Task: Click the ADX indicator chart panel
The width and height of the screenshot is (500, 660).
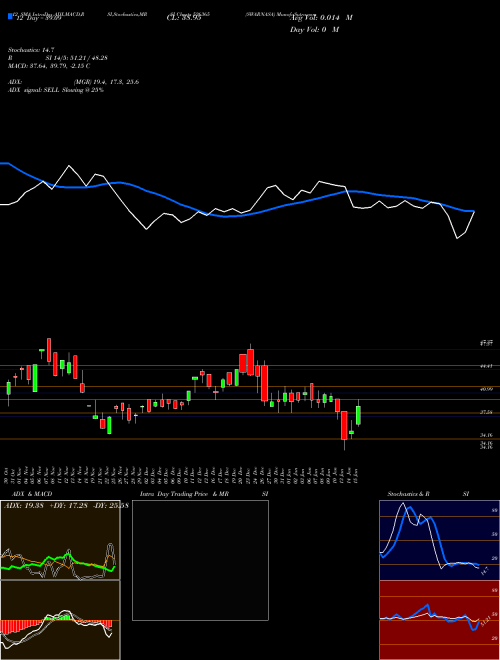Action: pos(60,540)
